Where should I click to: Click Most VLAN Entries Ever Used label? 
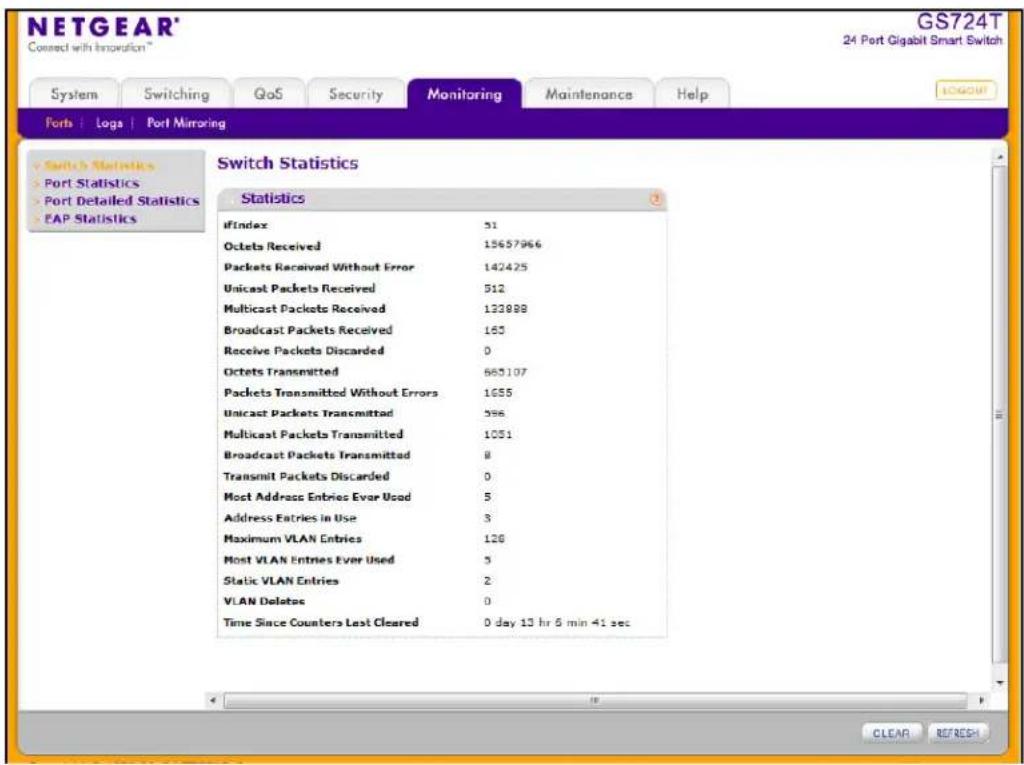[x=309, y=560]
